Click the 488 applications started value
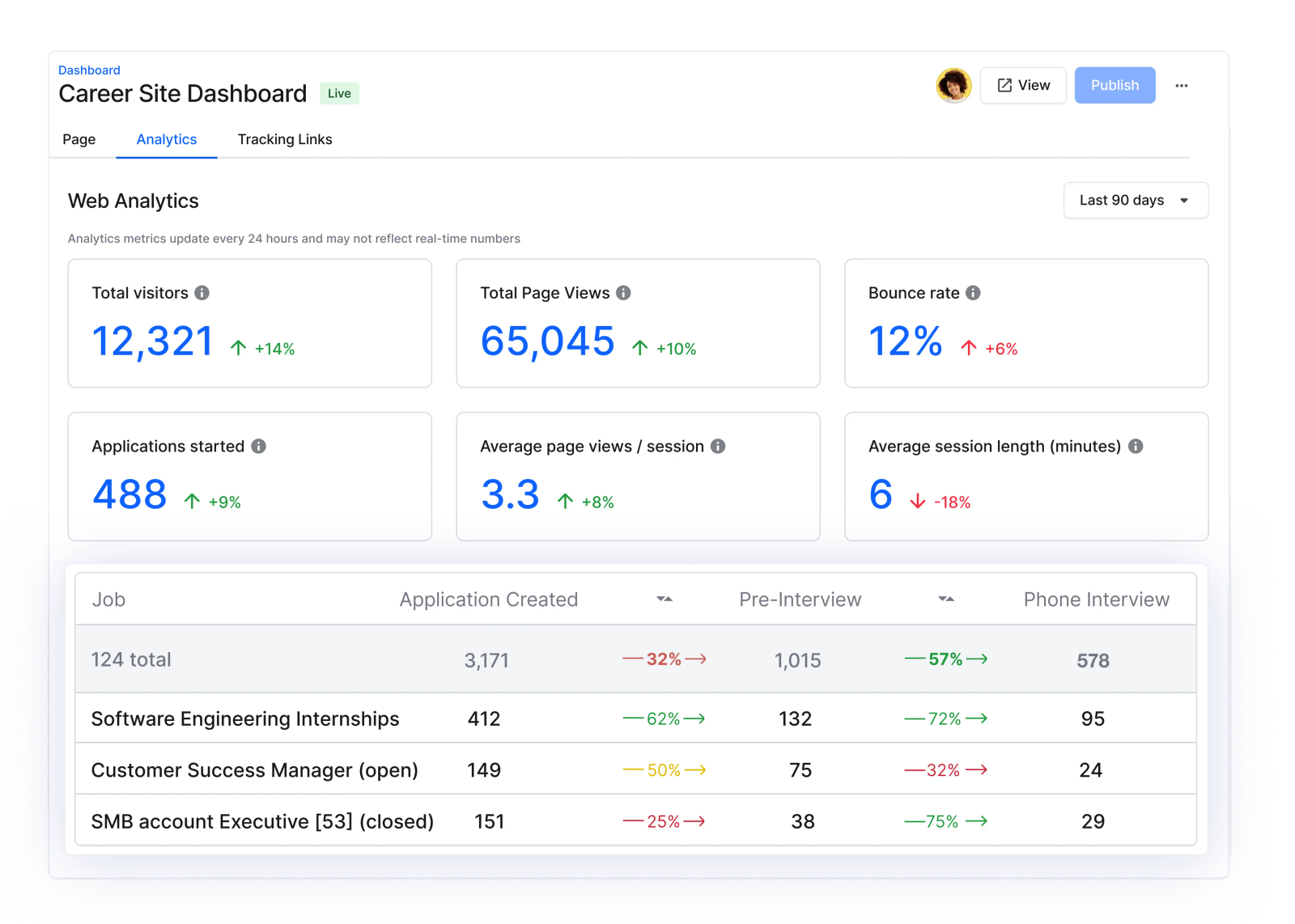1295x924 pixels. [x=129, y=494]
